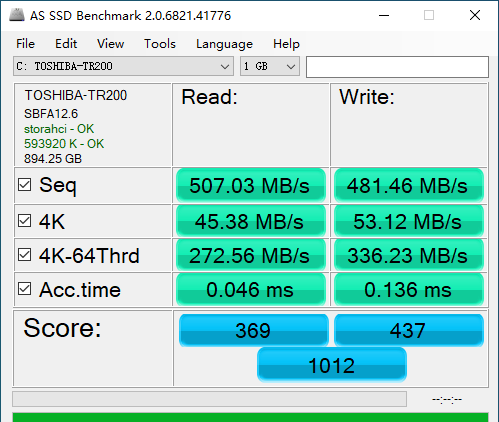
Task: Click the grey progress bar
Action: (209, 399)
